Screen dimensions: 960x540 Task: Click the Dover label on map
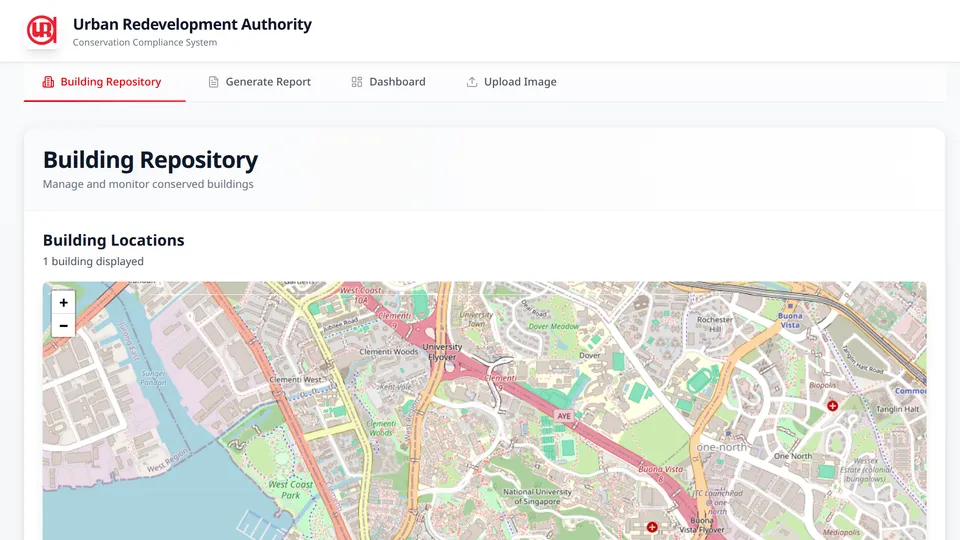coord(590,356)
